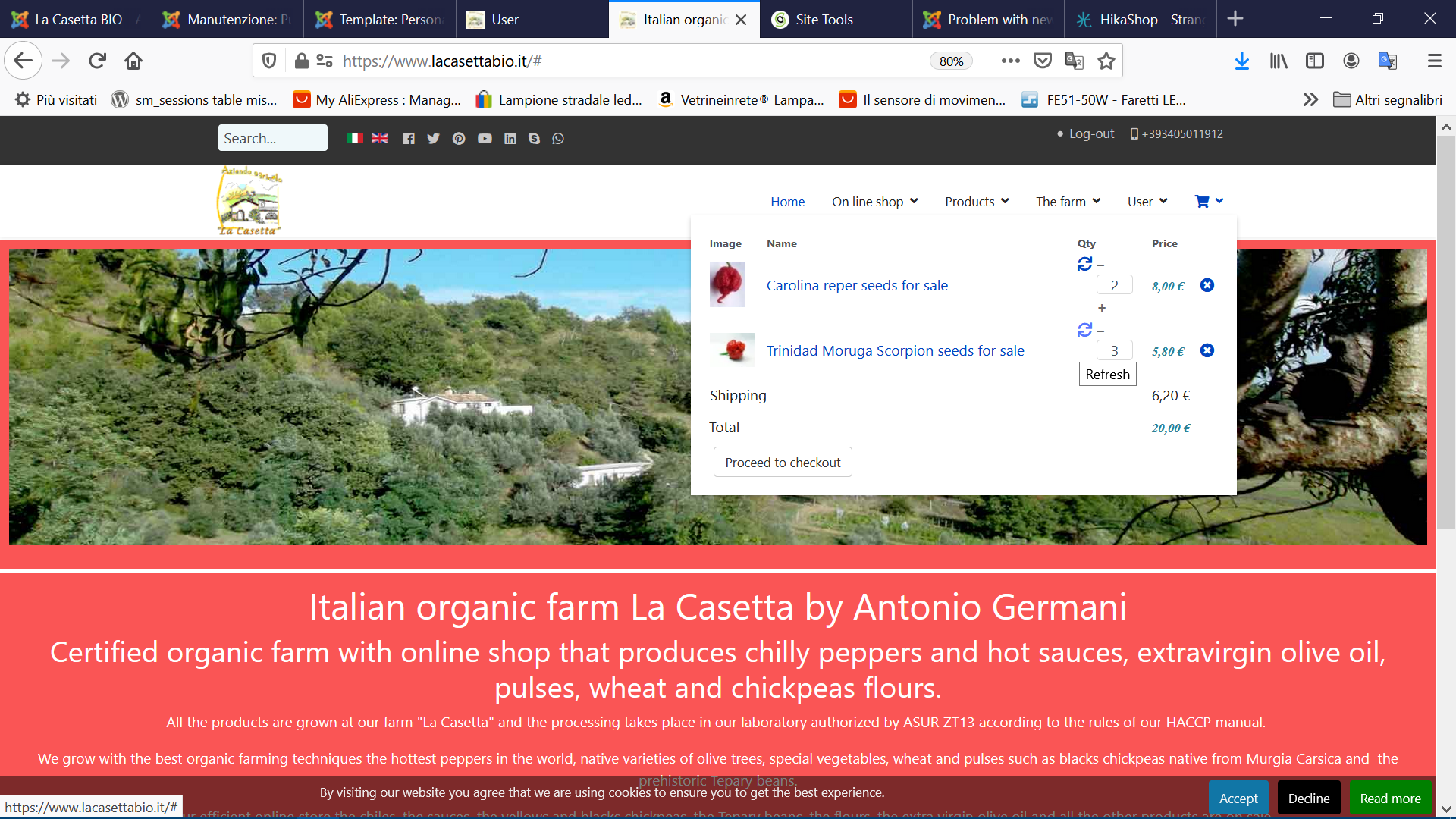This screenshot has width=1456, height=819.
Task: Open the WhatsApp contact icon
Action: click(x=558, y=139)
